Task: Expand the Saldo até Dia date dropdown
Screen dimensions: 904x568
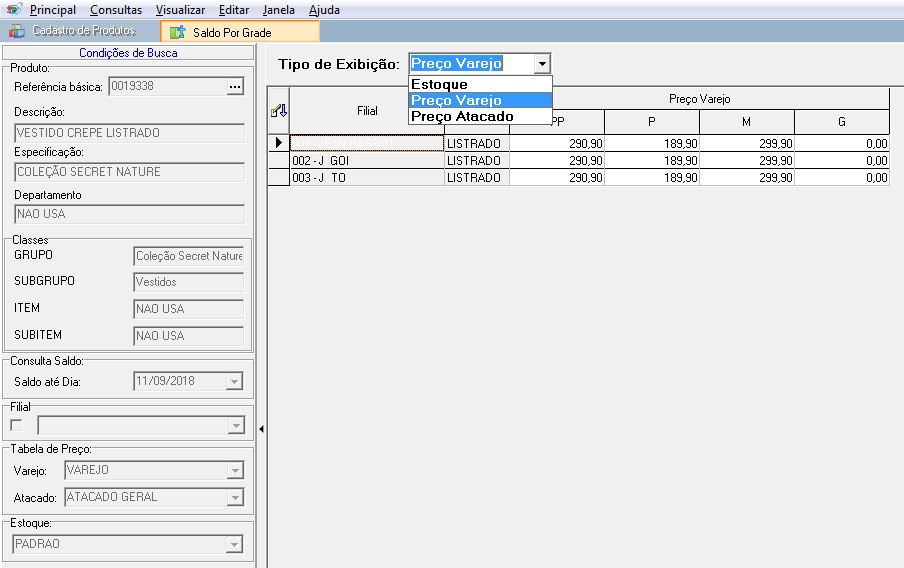Action: [x=235, y=381]
